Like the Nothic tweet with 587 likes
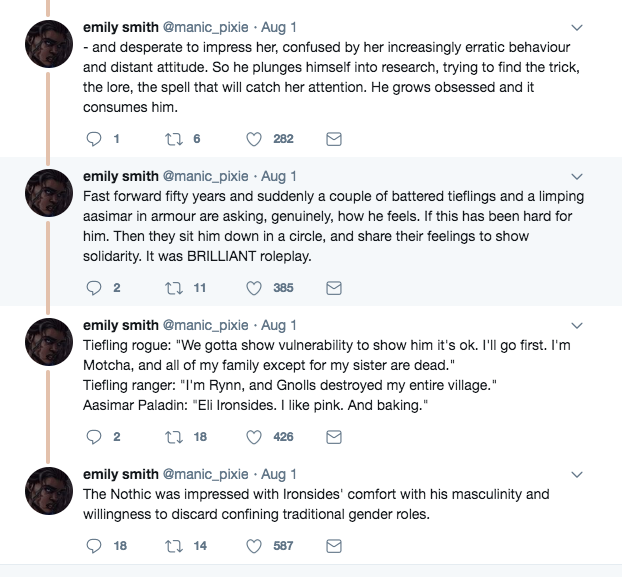 point(254,545)
